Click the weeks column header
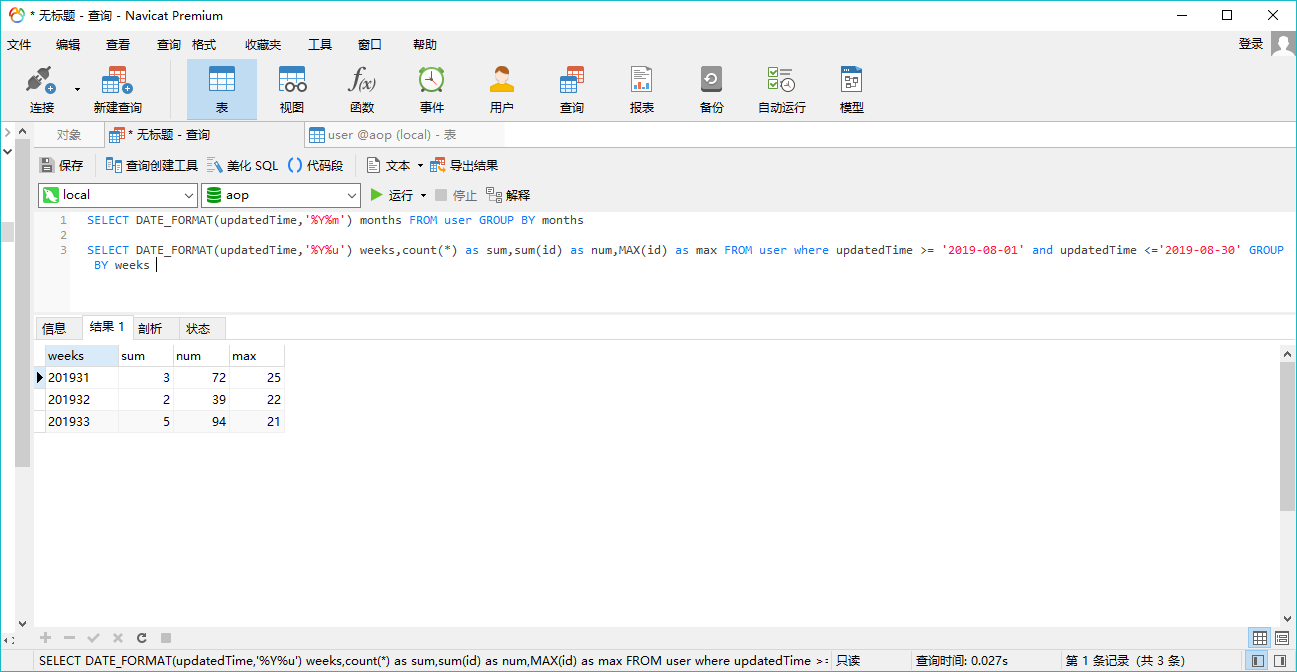Viewport: 1297px width, 672px height. (82, 356)
